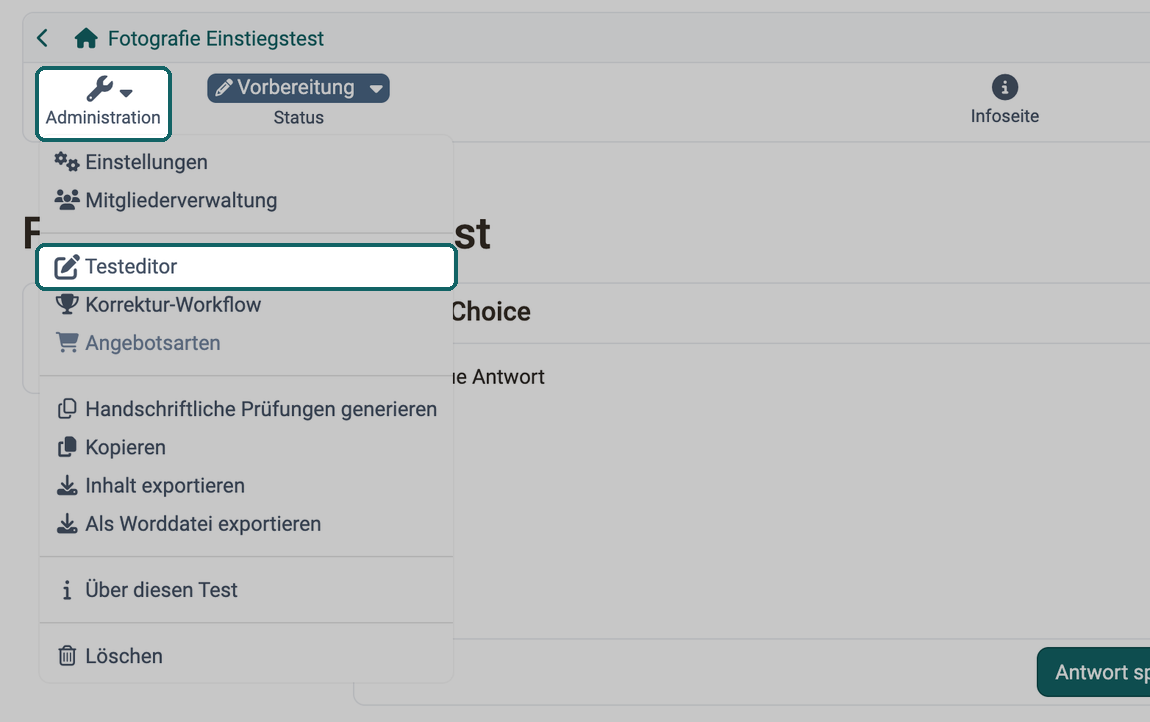Viewport: 1150px width, 722px height.
Task: Click the Status label under Vorbereitung
Action: [299, 117]
